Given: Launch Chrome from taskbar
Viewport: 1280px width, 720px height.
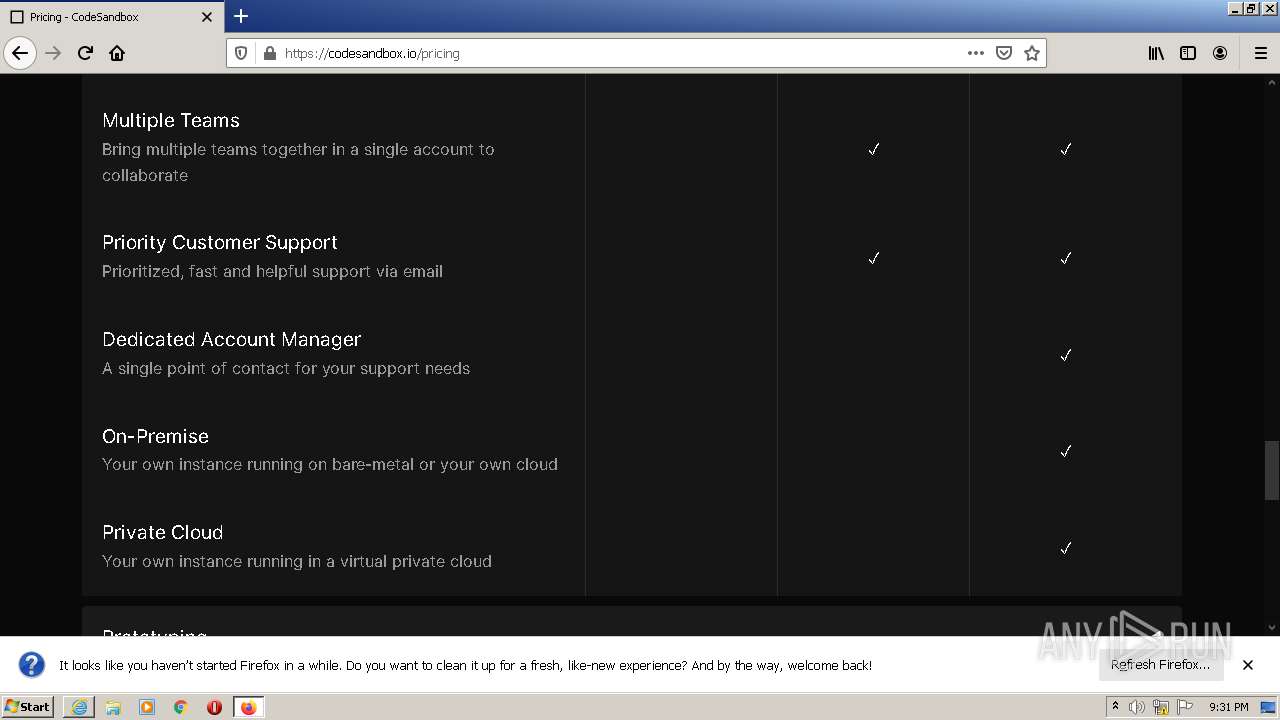Looking at the screenshot, I should [x=181, y=707].
